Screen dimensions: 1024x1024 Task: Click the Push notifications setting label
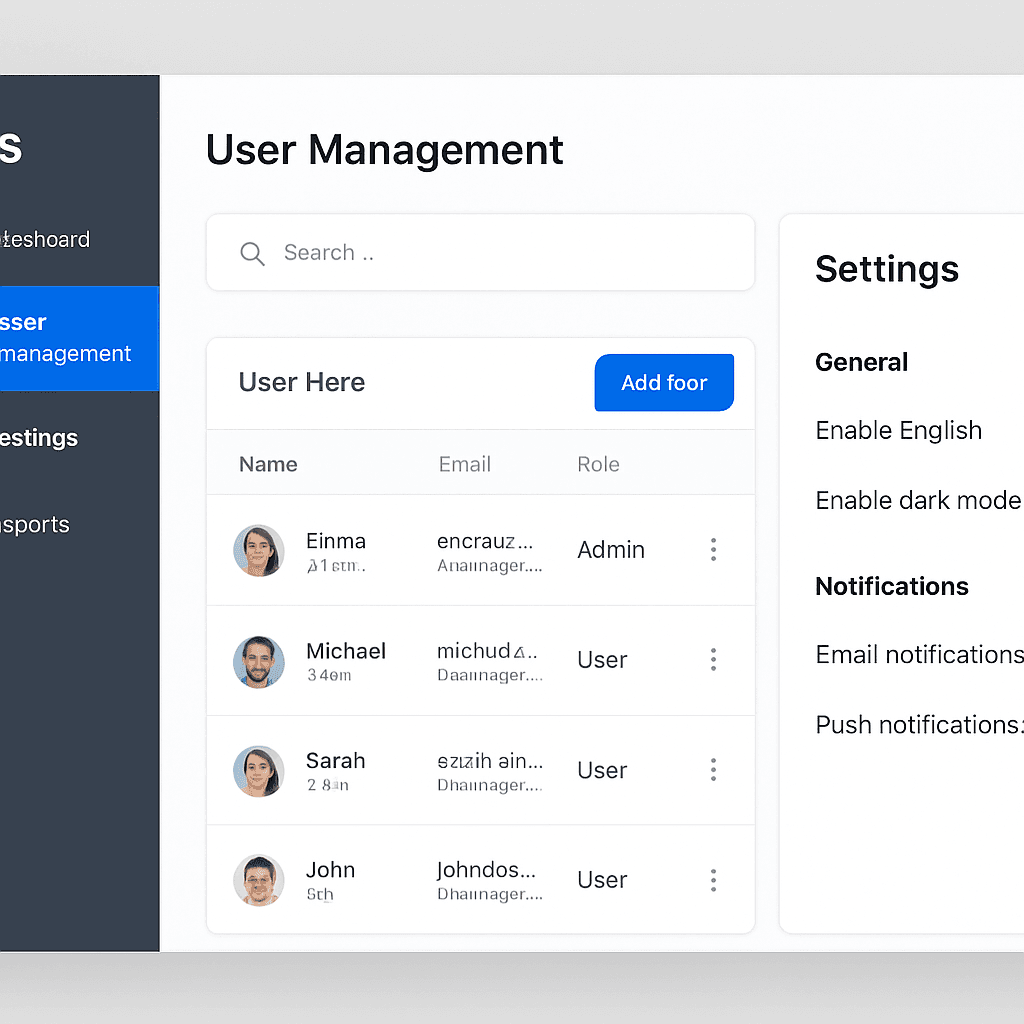tap(920, 725)
